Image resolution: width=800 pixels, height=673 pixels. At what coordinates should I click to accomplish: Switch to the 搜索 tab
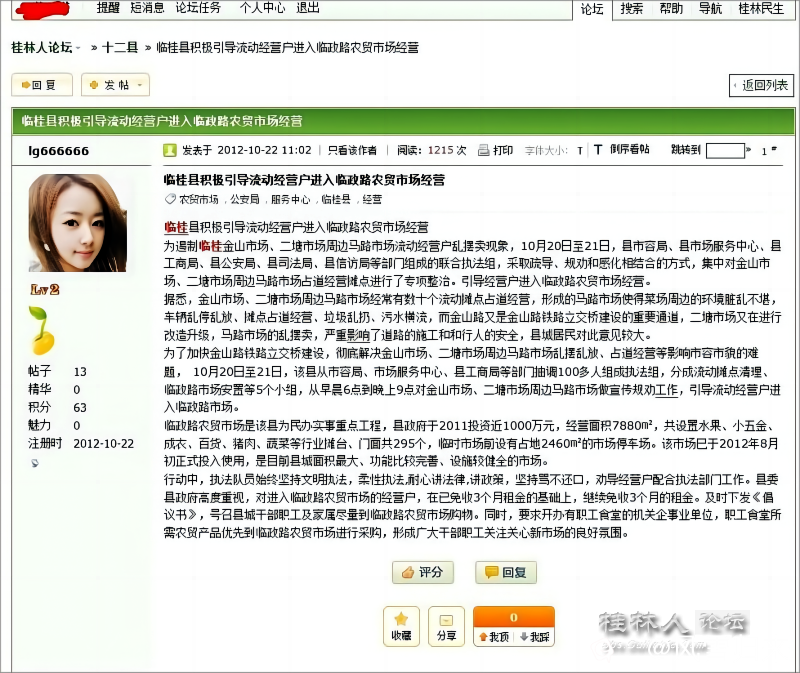pos(631,9)
